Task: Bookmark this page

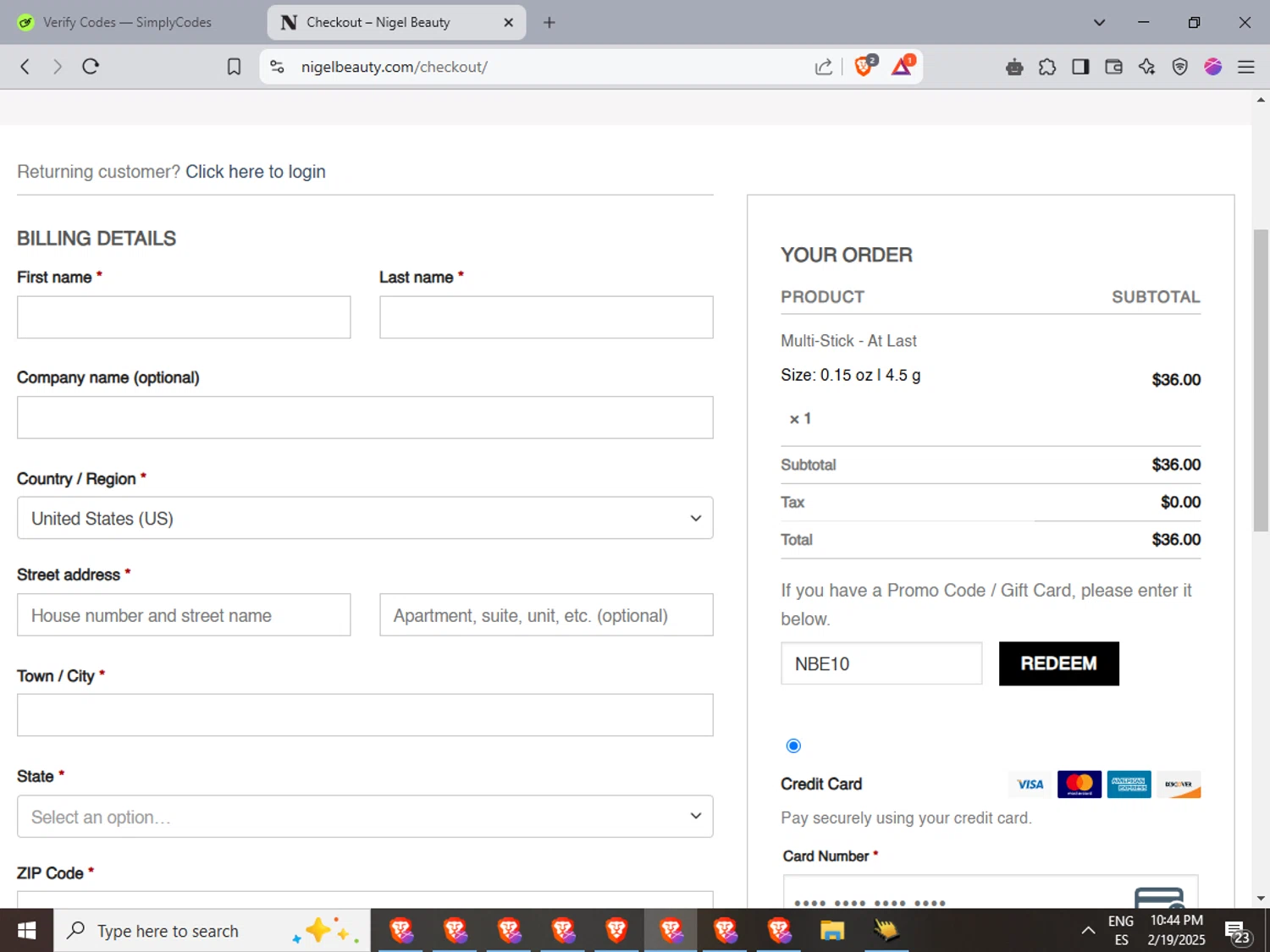Action: click(235, 67)
